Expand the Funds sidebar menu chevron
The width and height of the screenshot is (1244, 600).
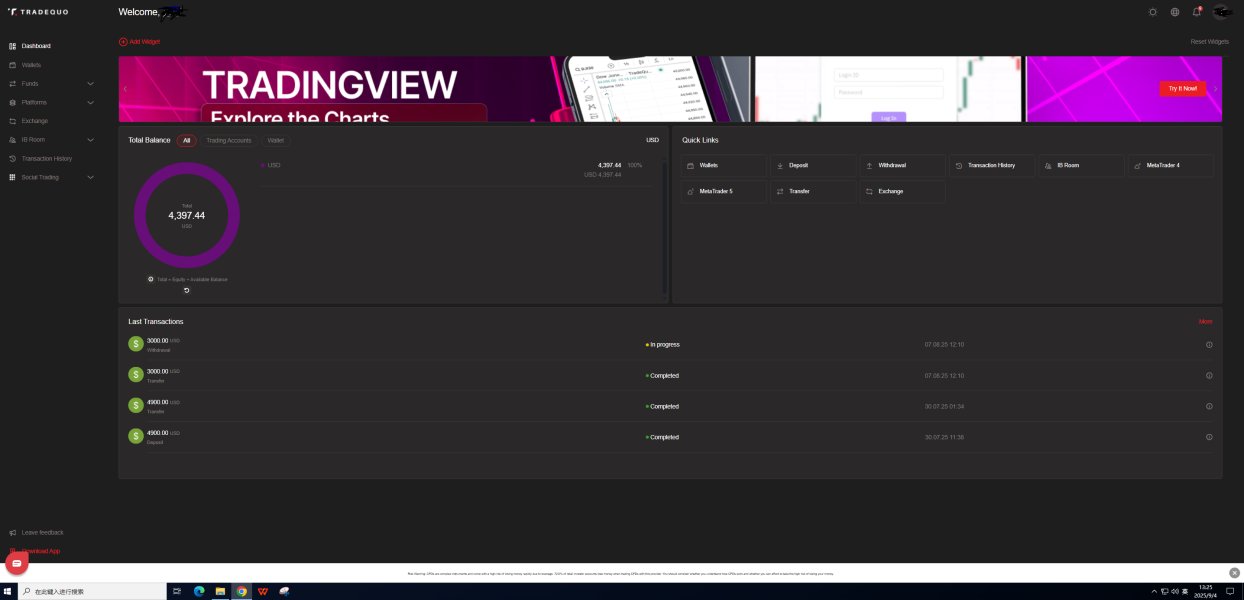tap(91, 84)
